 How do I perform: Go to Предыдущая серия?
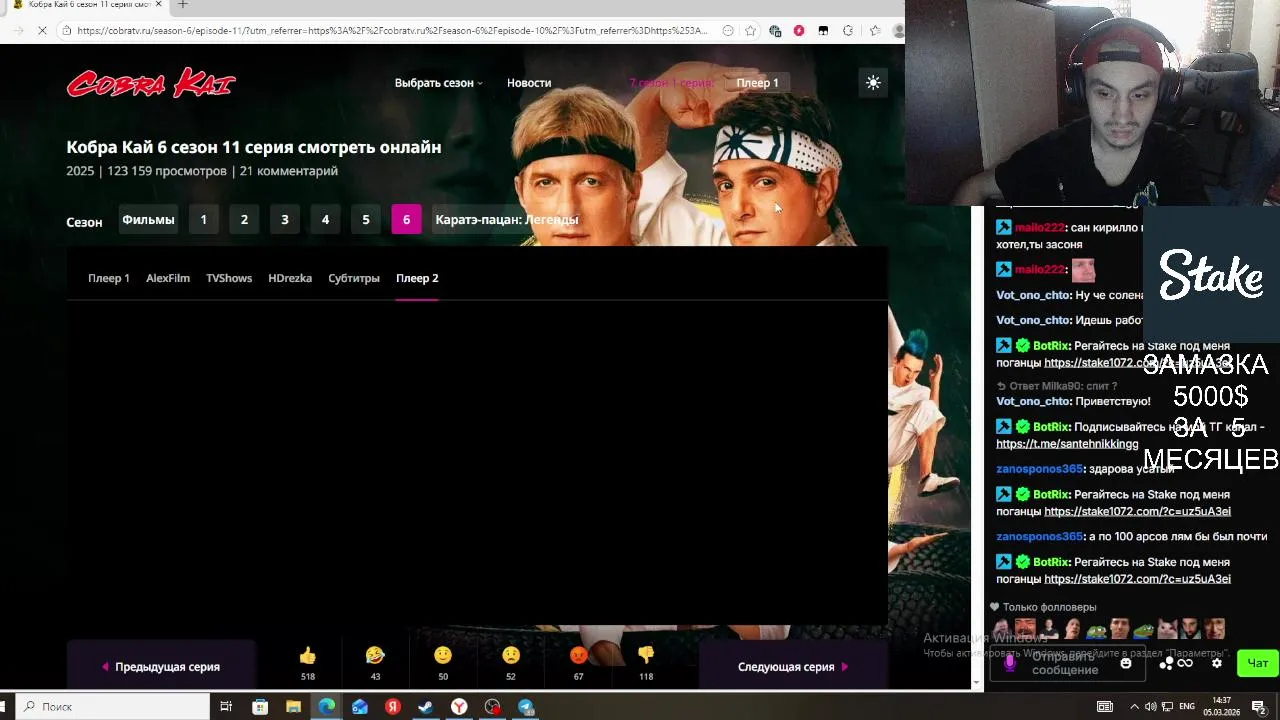161,667
